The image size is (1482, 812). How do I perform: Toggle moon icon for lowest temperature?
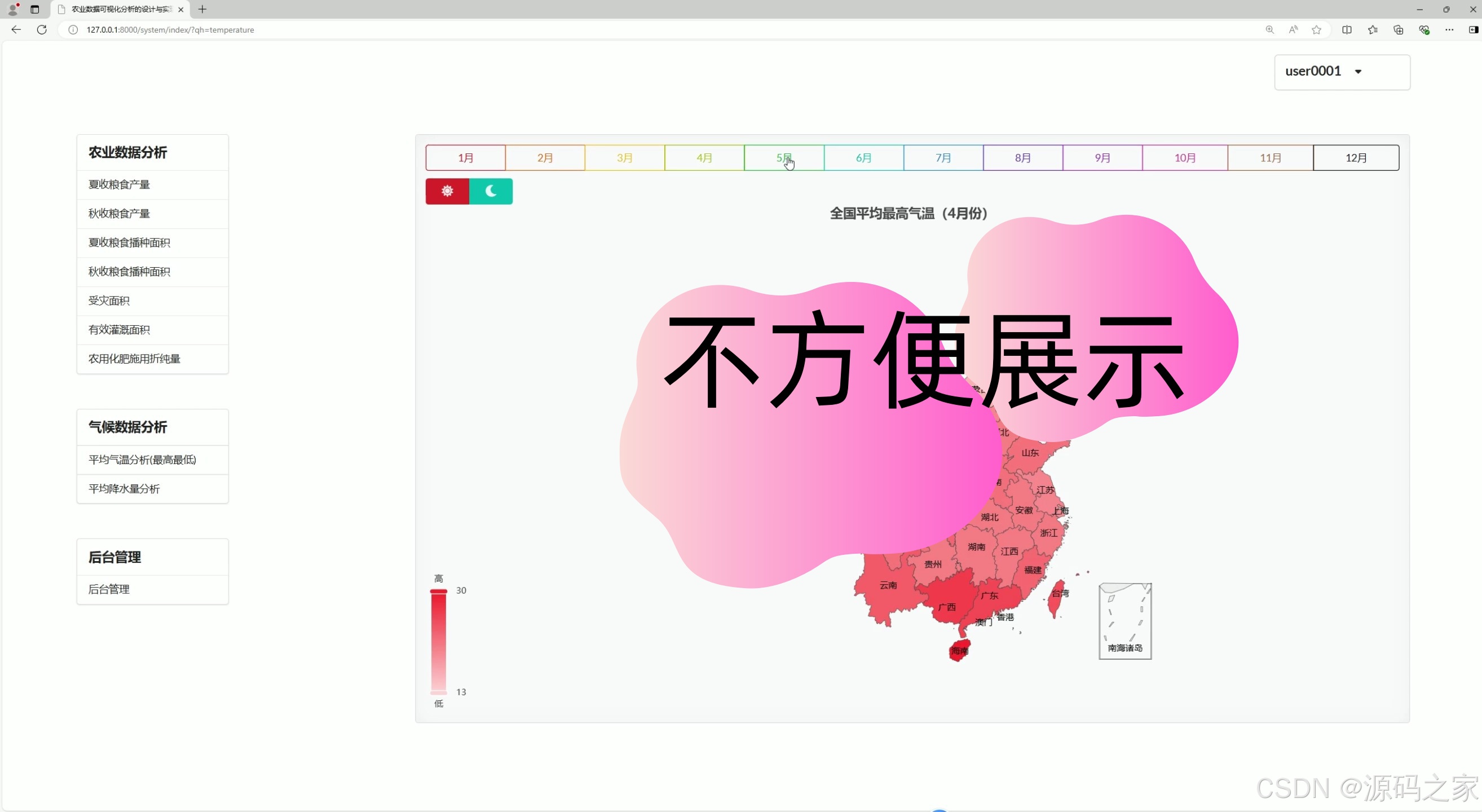tap(491, 191)
